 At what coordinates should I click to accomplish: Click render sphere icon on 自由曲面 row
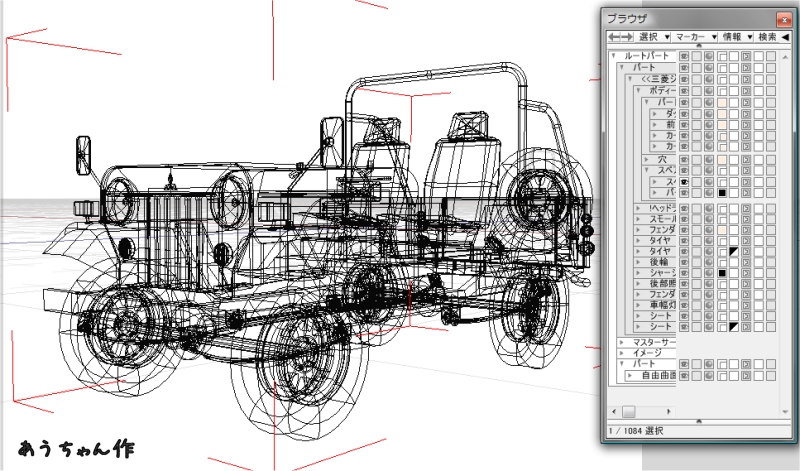(x=709, y=376)
